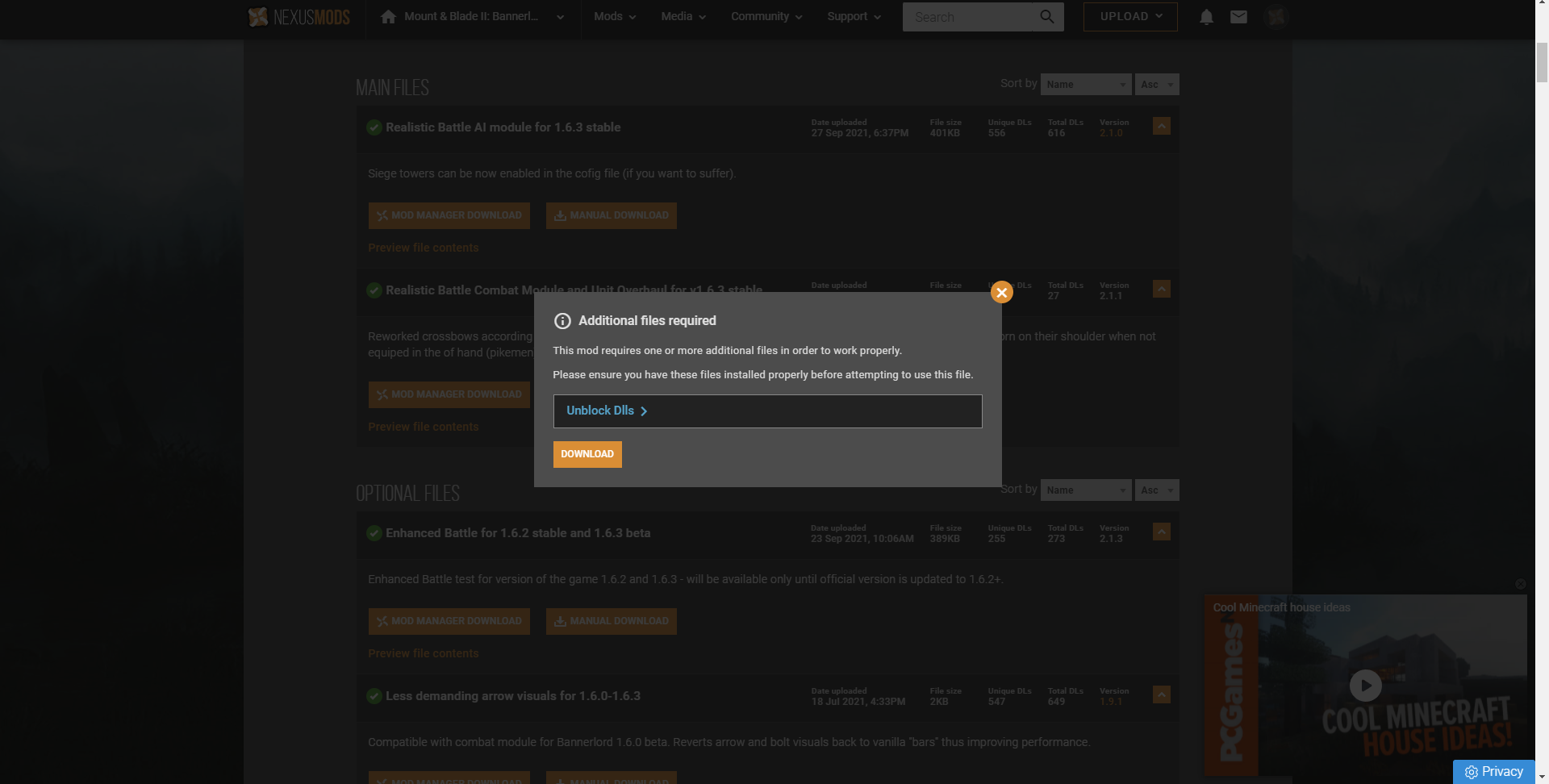
Task: Click the Enhanced Battle for 1.6.2 title
Action: pos(518,533)
